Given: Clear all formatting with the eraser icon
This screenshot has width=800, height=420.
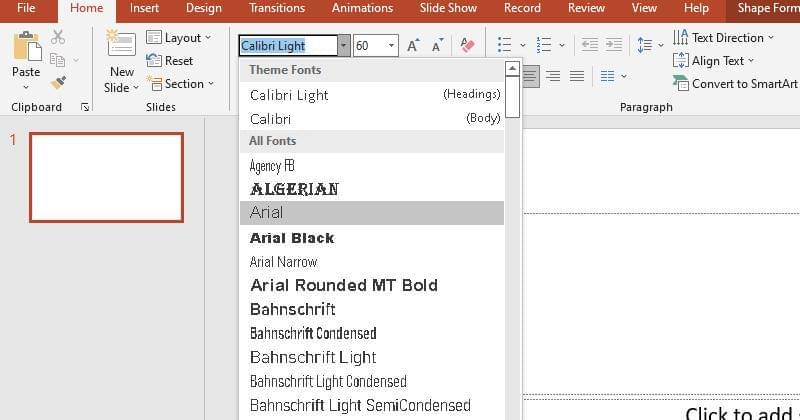Looking at the screenshot, I should click(467, 46).
